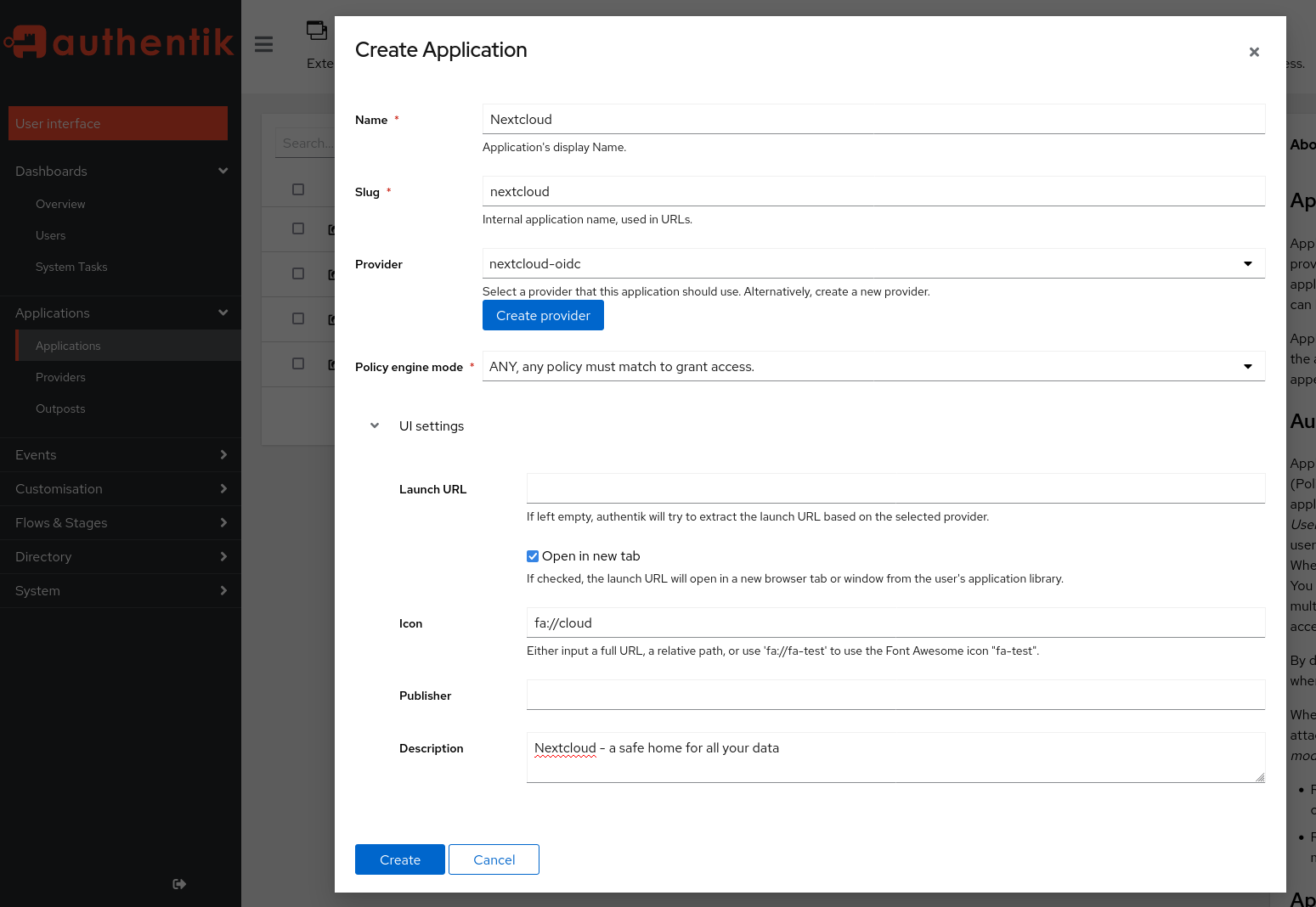Tick the select-all checkbox in table header
The width and height of the screenshot is (1316, 907).
pos(298,189)
